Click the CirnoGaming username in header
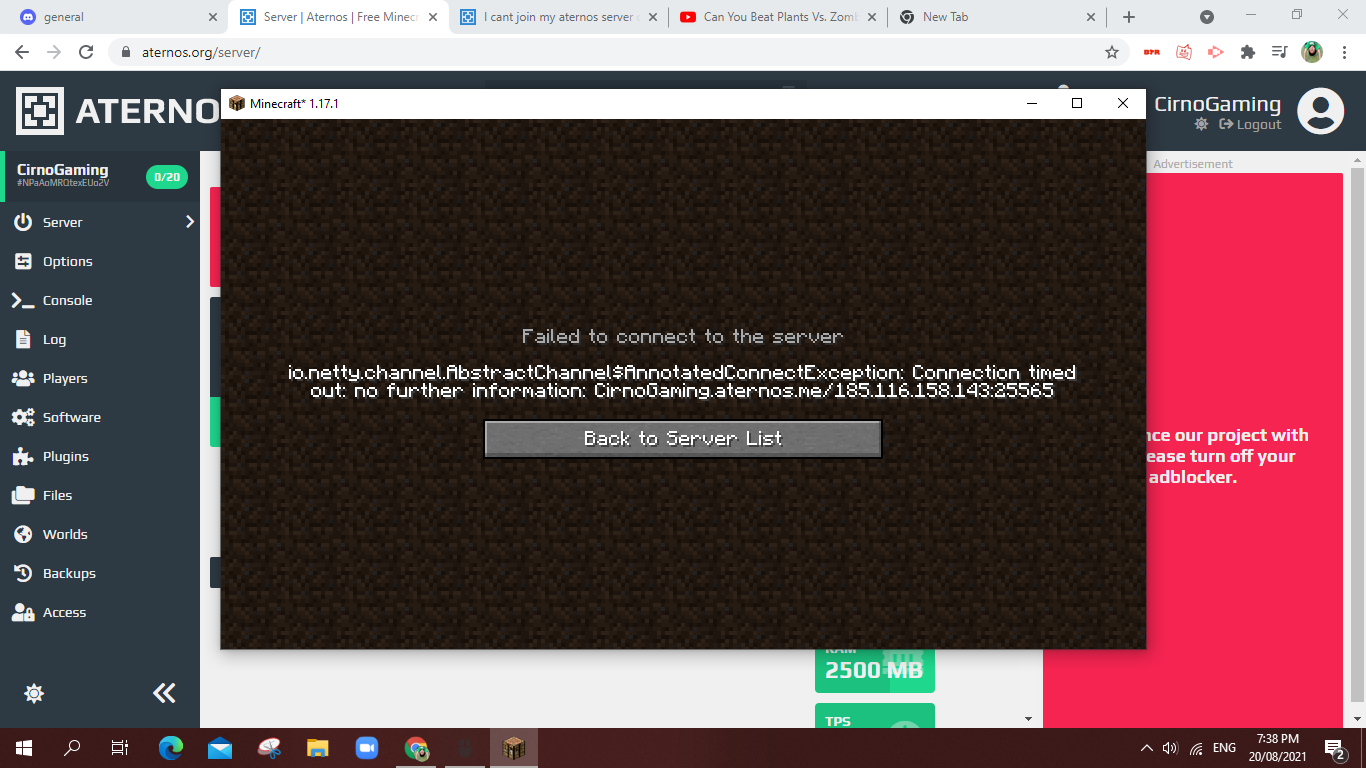Viewport: 1366px width, 768px height. [1217, 104]
